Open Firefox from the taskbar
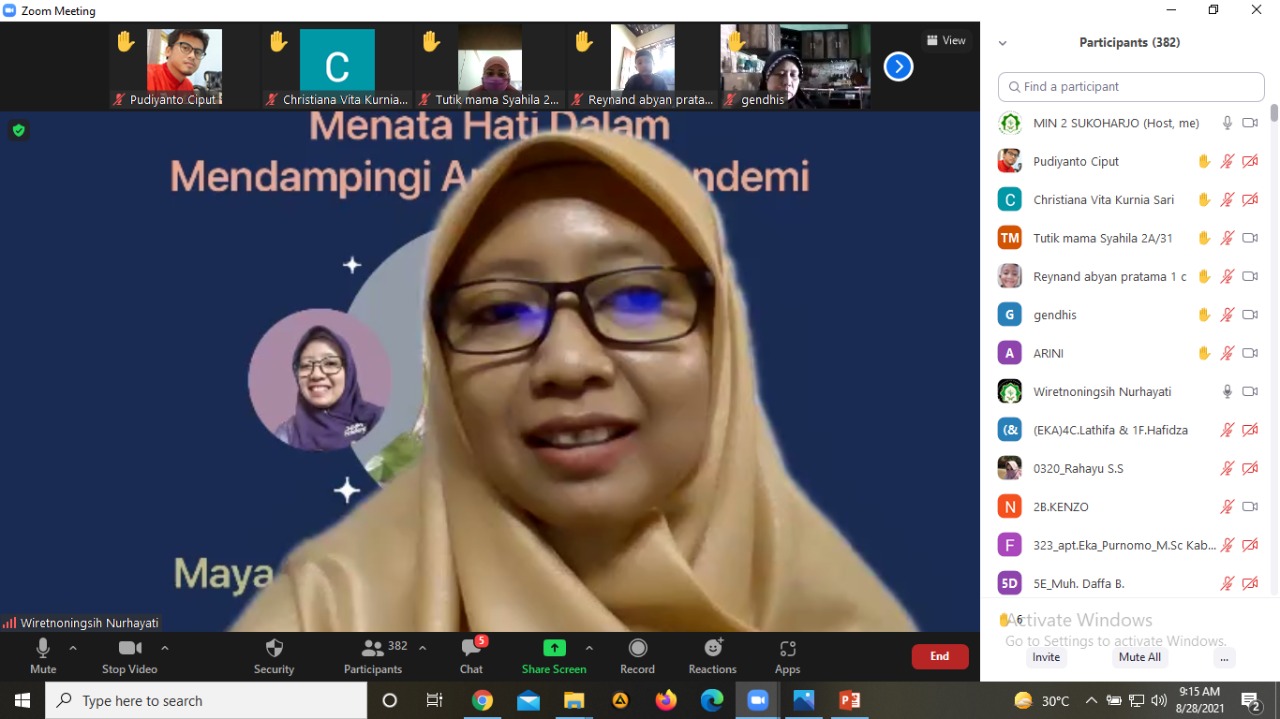Image resolution: width=1280 pixels, height=719 pixels. 666,700
